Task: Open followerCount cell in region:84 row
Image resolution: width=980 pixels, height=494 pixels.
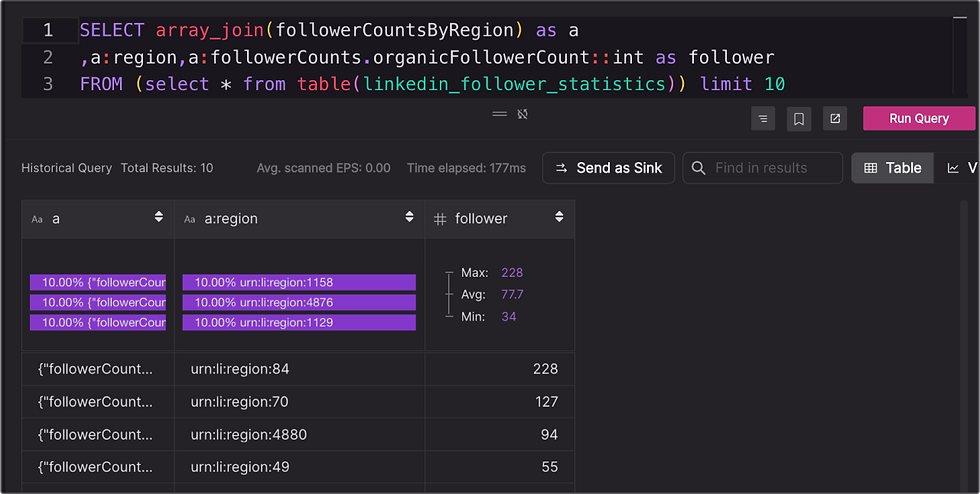Action: 98,369
